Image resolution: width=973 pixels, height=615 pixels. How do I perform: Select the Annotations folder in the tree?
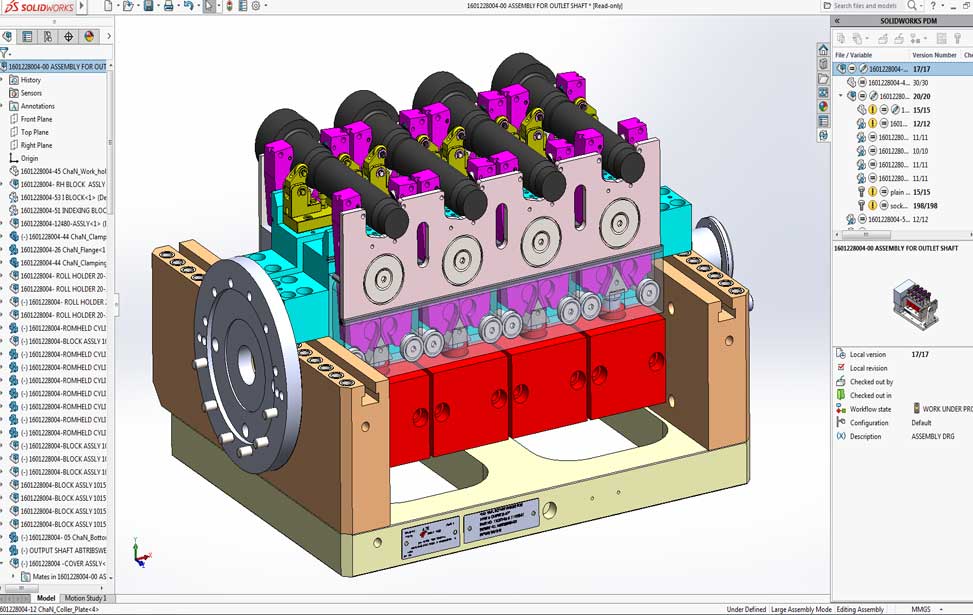point(37,106)
